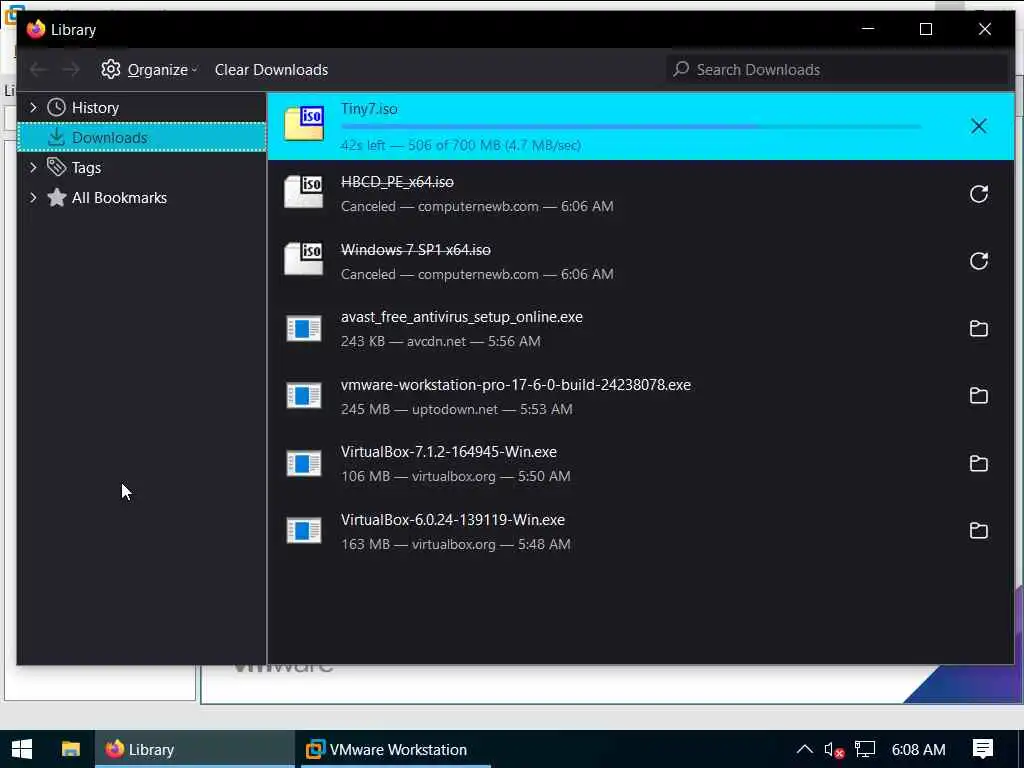Select the HBCD_PE_x64.iso file name
This screenshot has height=768, width=1024.
coord(397,182)
